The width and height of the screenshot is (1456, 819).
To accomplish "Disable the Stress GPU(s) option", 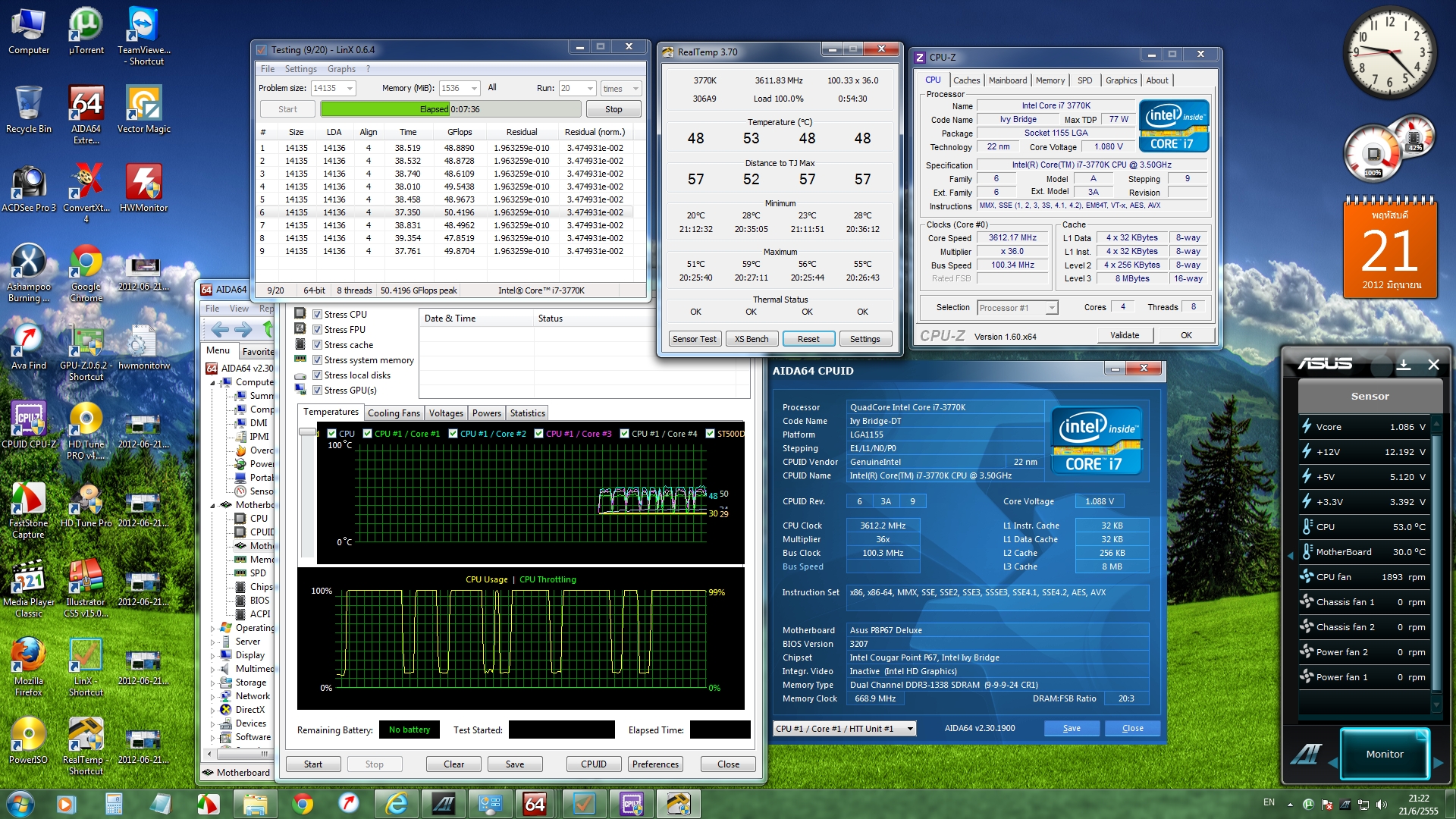I will pos(318,391).
